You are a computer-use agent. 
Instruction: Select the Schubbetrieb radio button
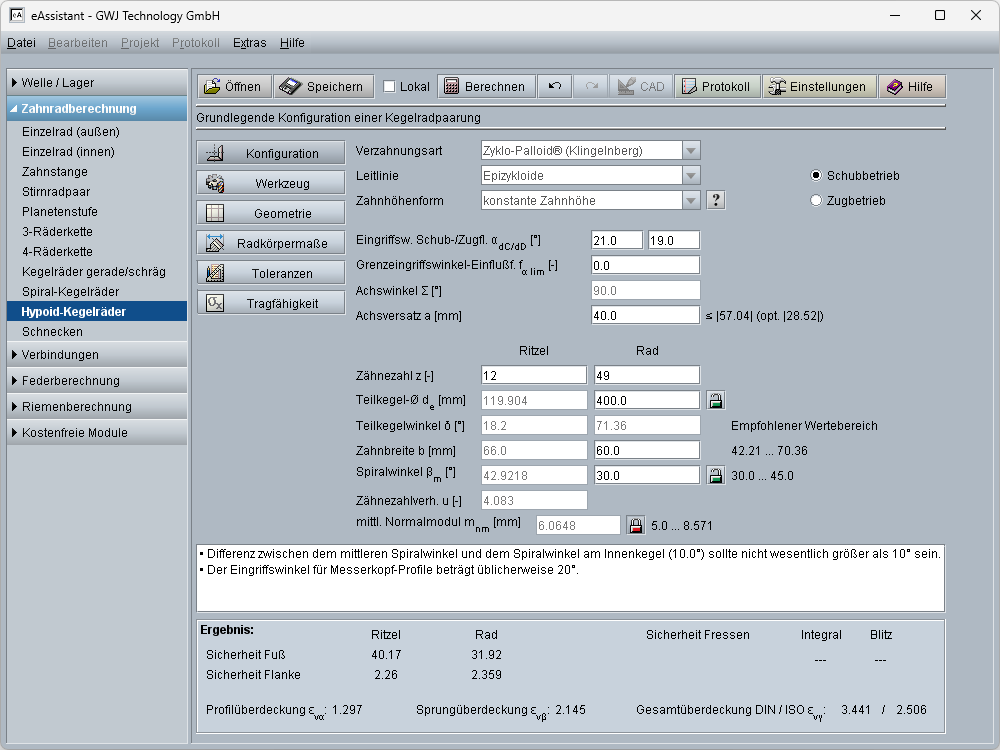pyautogui.click(x=816, y=175)
